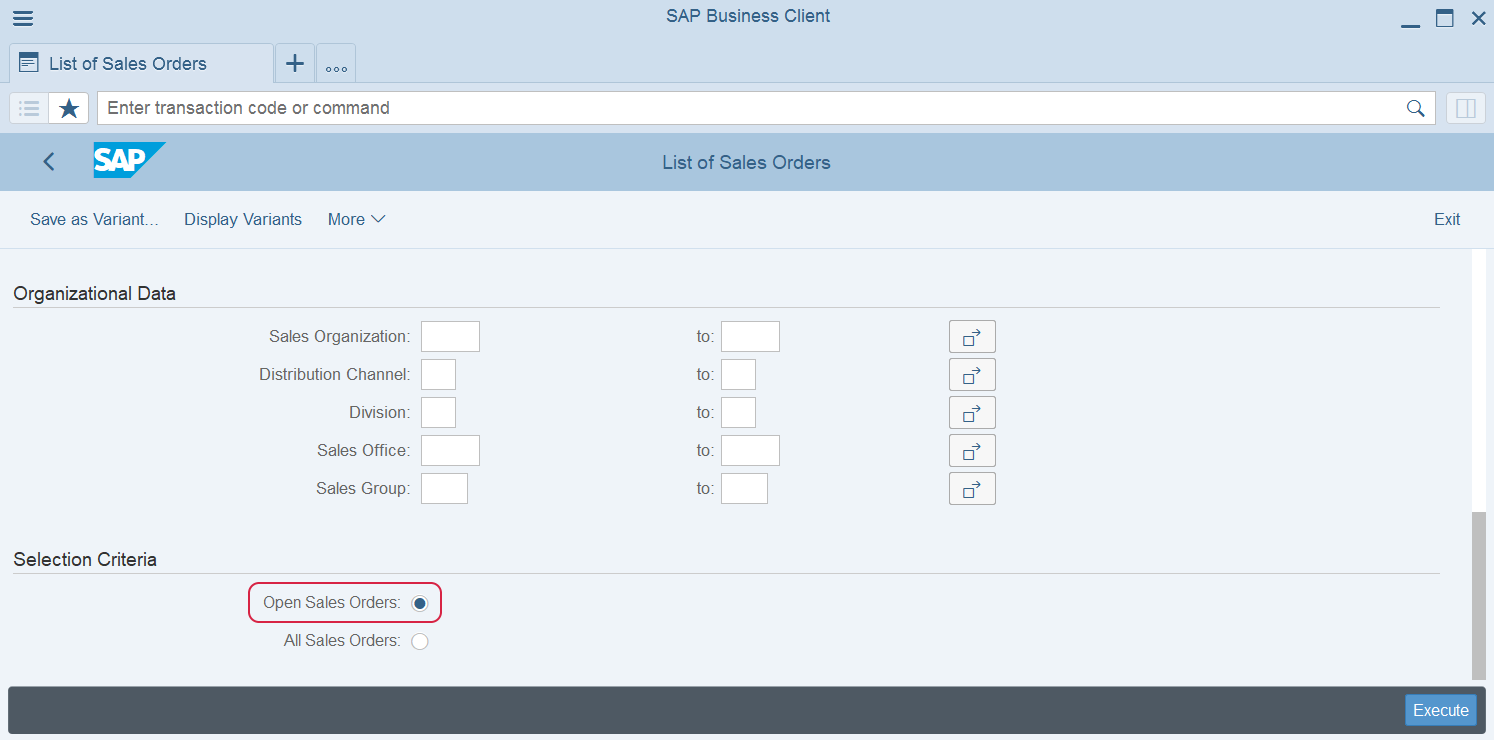1494x740 pixels.
Task: Click the Execute button
Action: (x=1441, y=710)
